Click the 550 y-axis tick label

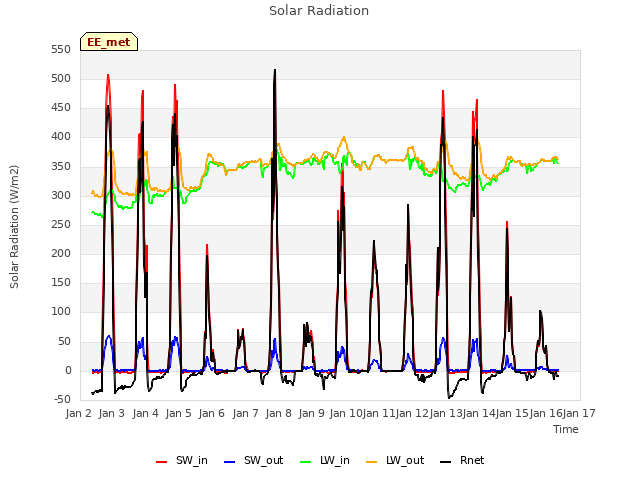pos(61,49)
